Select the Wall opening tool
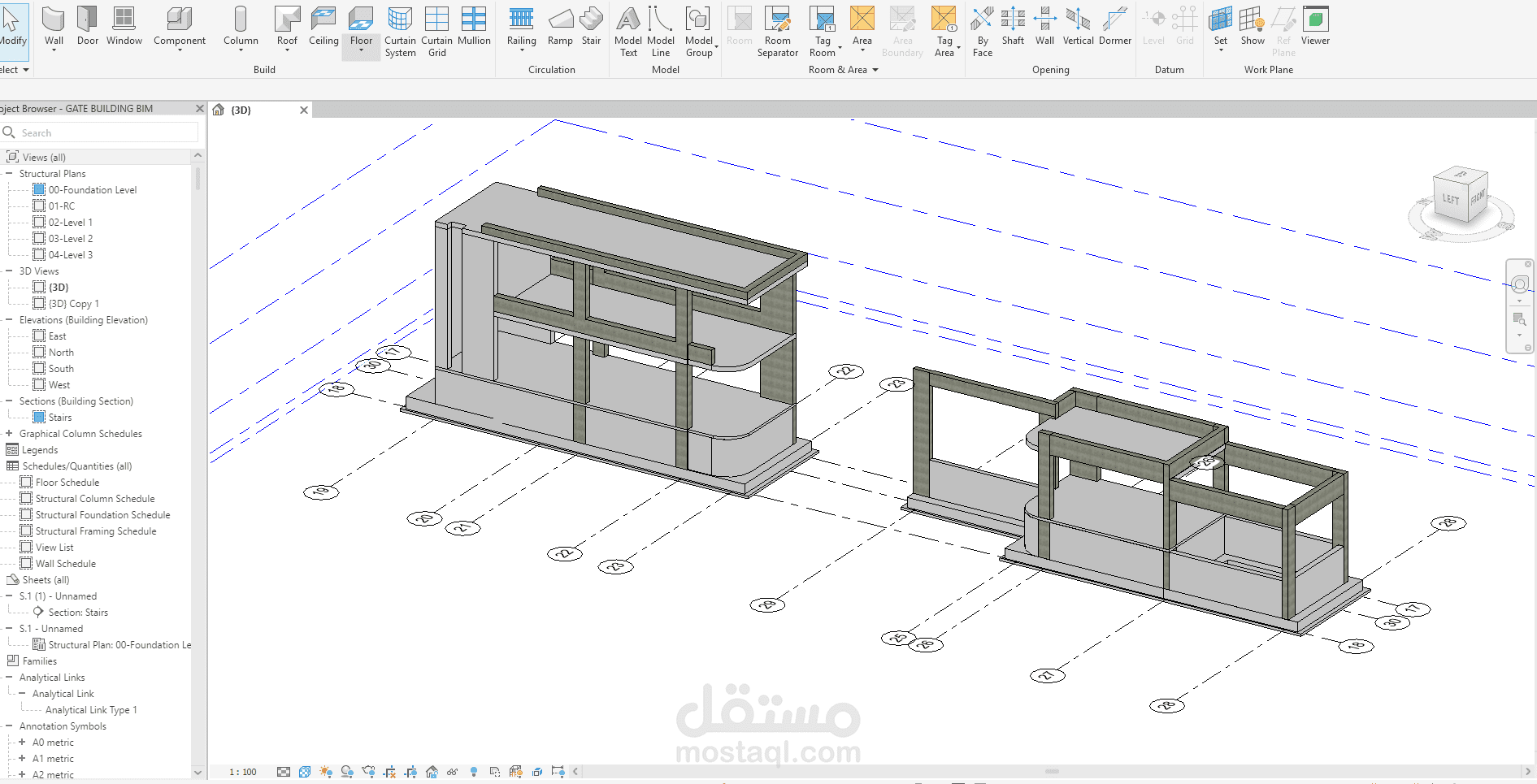 [x=1044, y=26]
